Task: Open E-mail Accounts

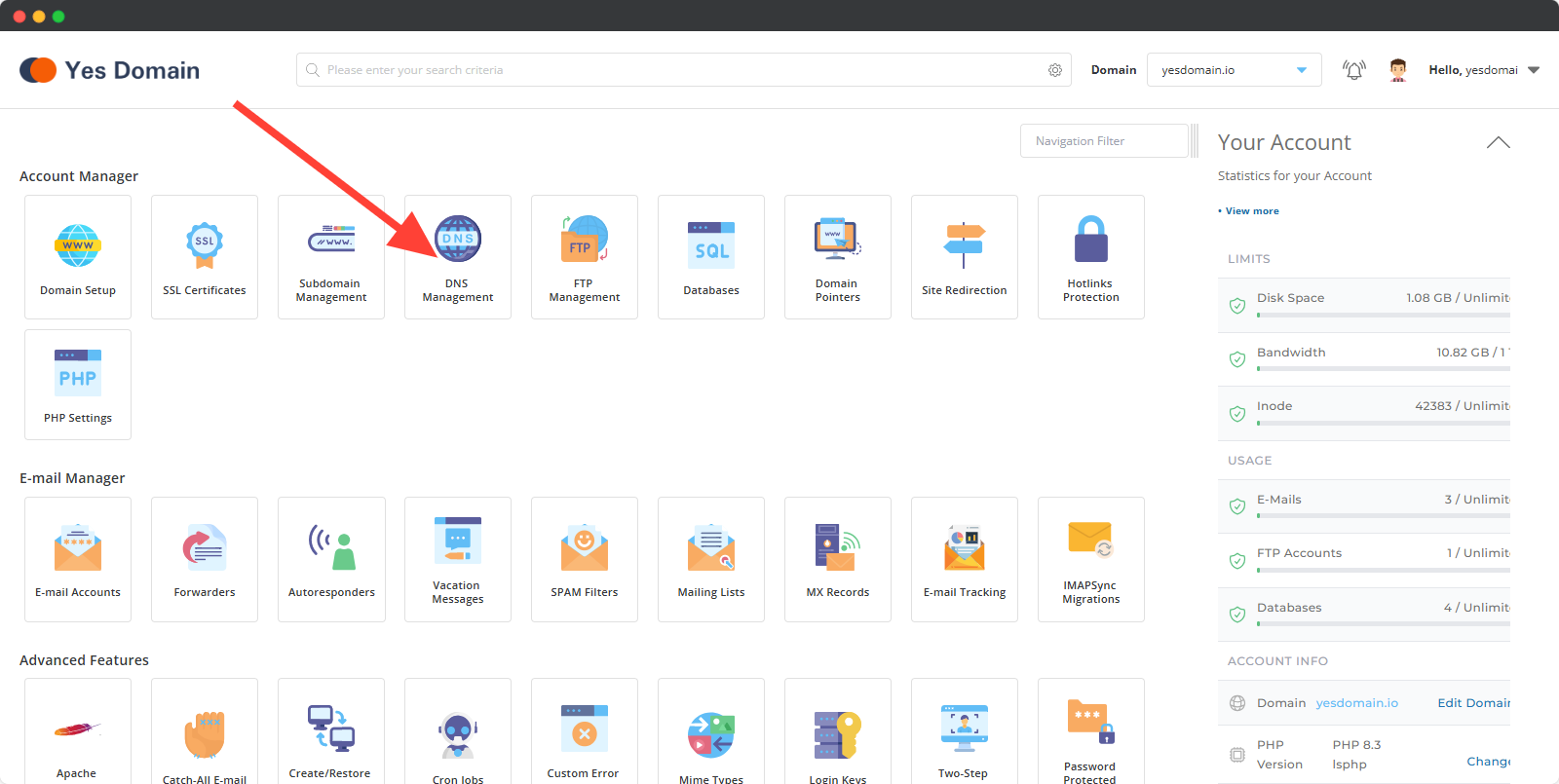Action: click(78, 559)
